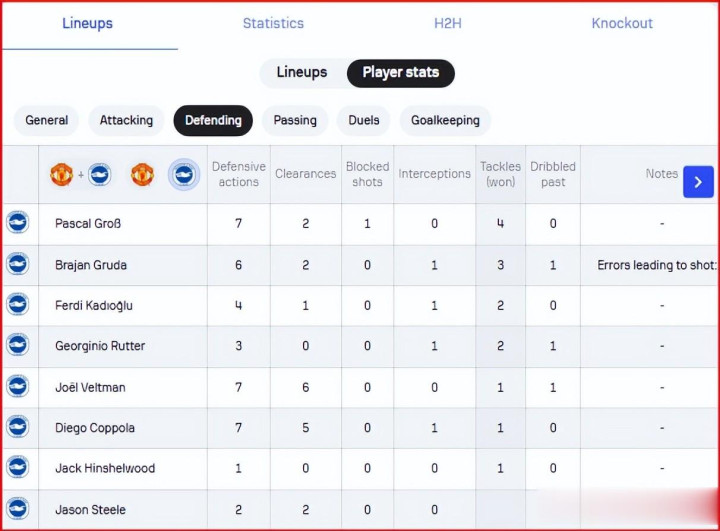Click Brighton badge beside Brajan Gruda
Image resolution: width=720 pixels, height=531 pixels.
[18, 264]
